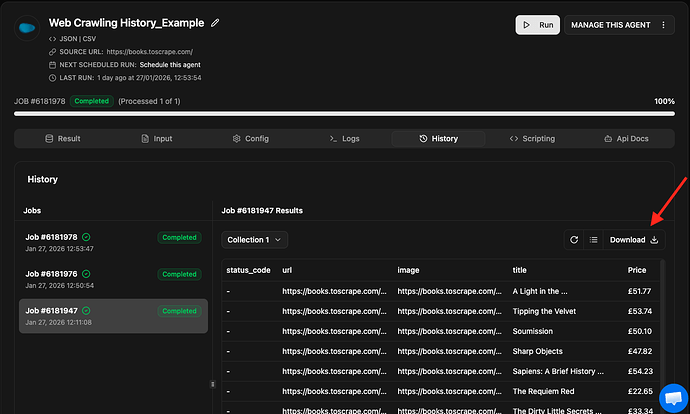Open the Collection 1 dropdown

(254, 240)
